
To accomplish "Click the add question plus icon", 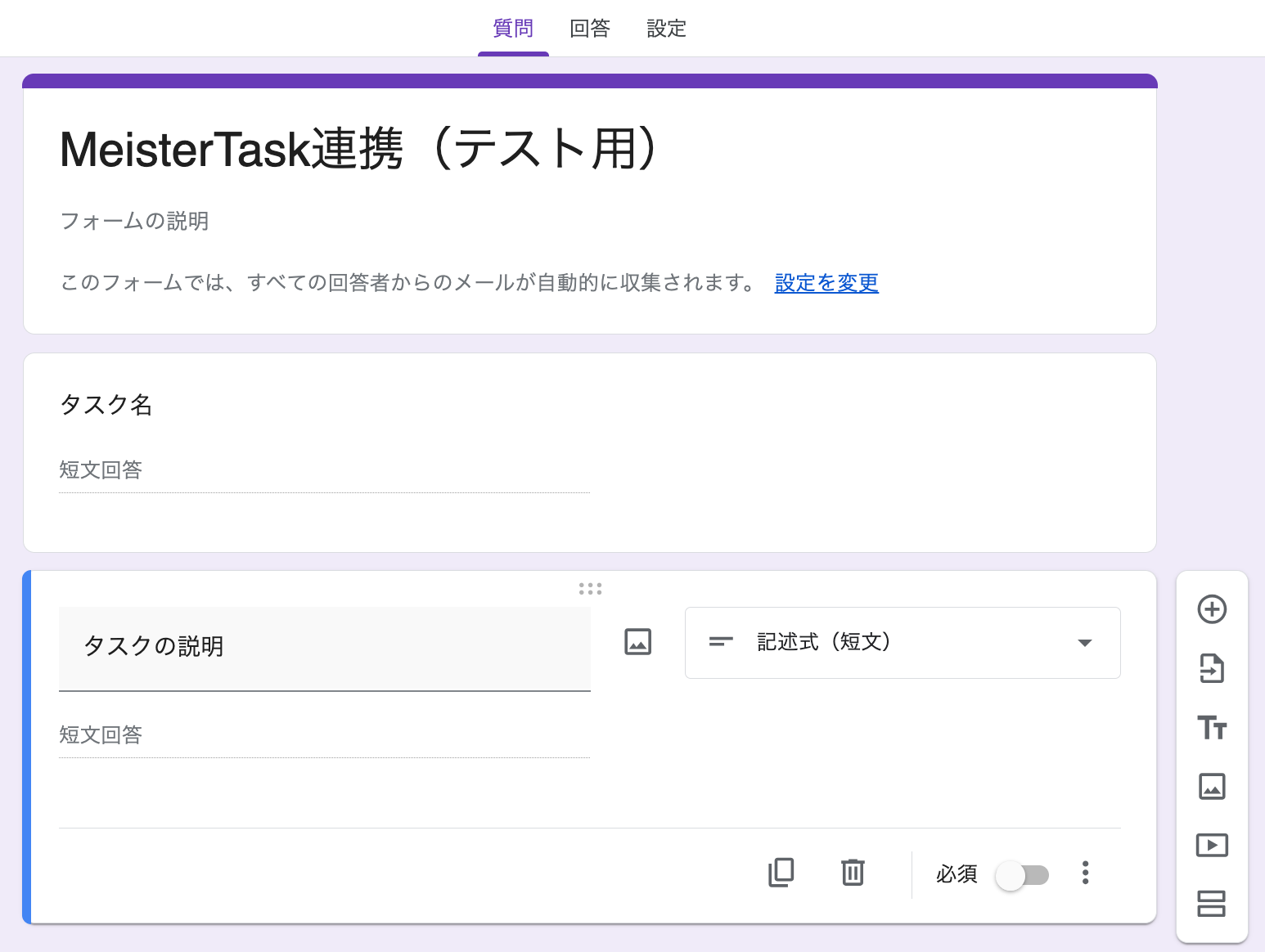I will (1212, 609).
